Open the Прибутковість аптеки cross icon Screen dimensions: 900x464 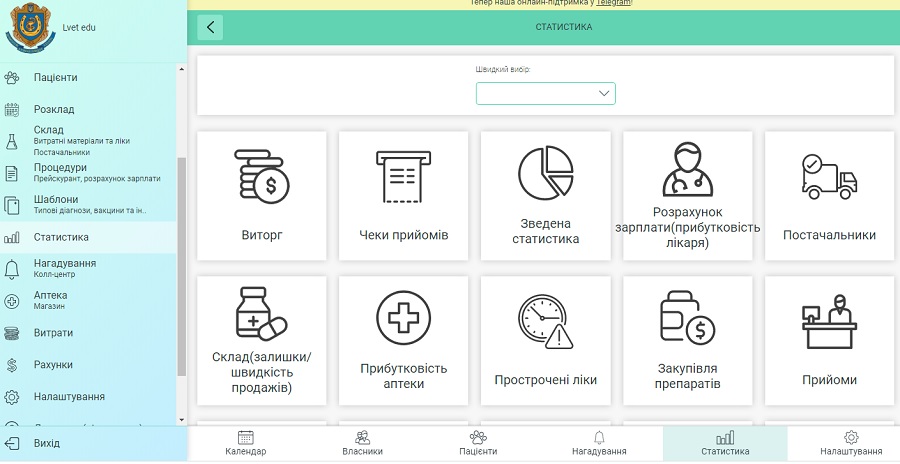tap(404, 318)
